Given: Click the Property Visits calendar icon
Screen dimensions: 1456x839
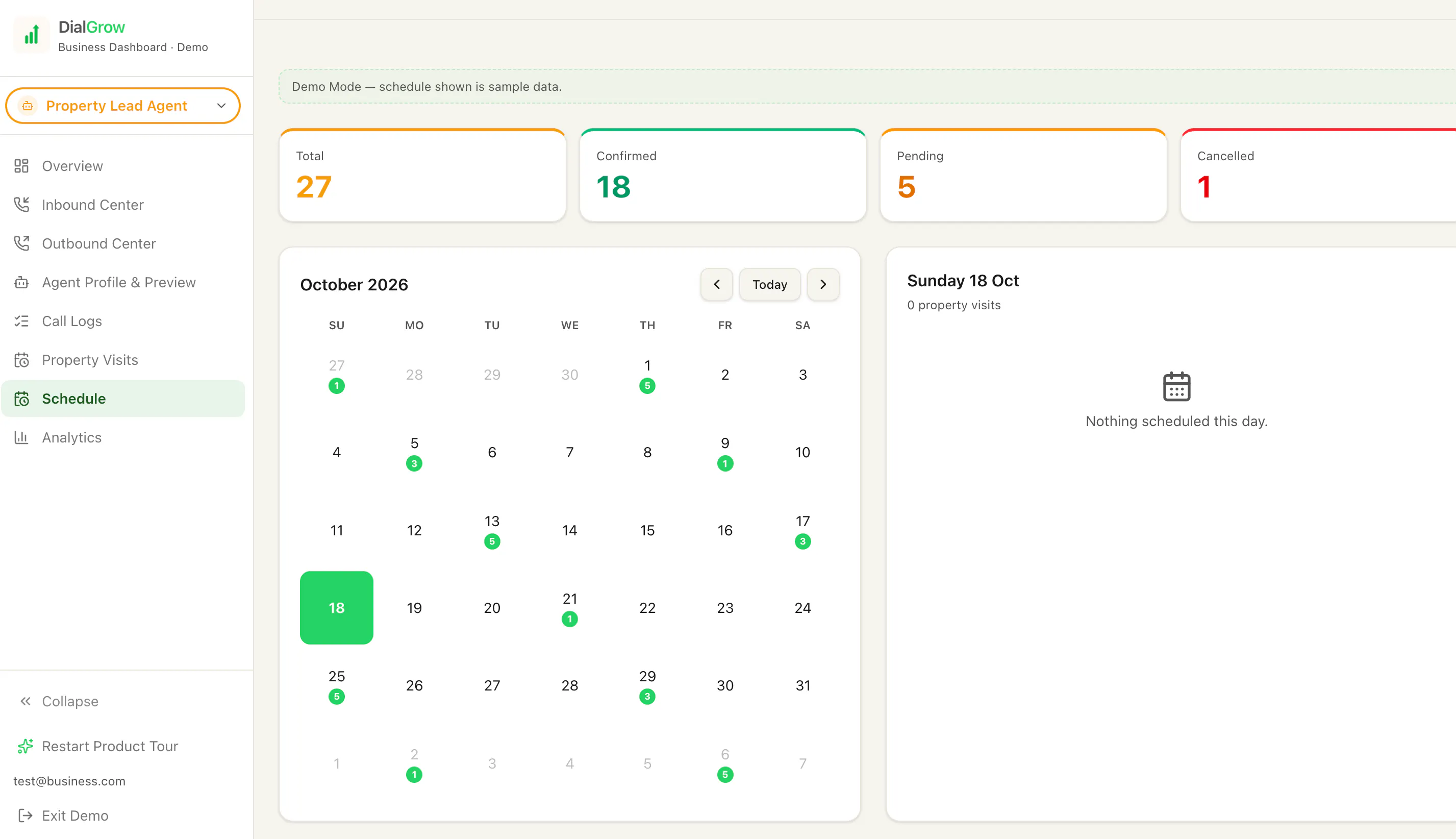Looking at the screenshot, I should click(x=21, y=360).
